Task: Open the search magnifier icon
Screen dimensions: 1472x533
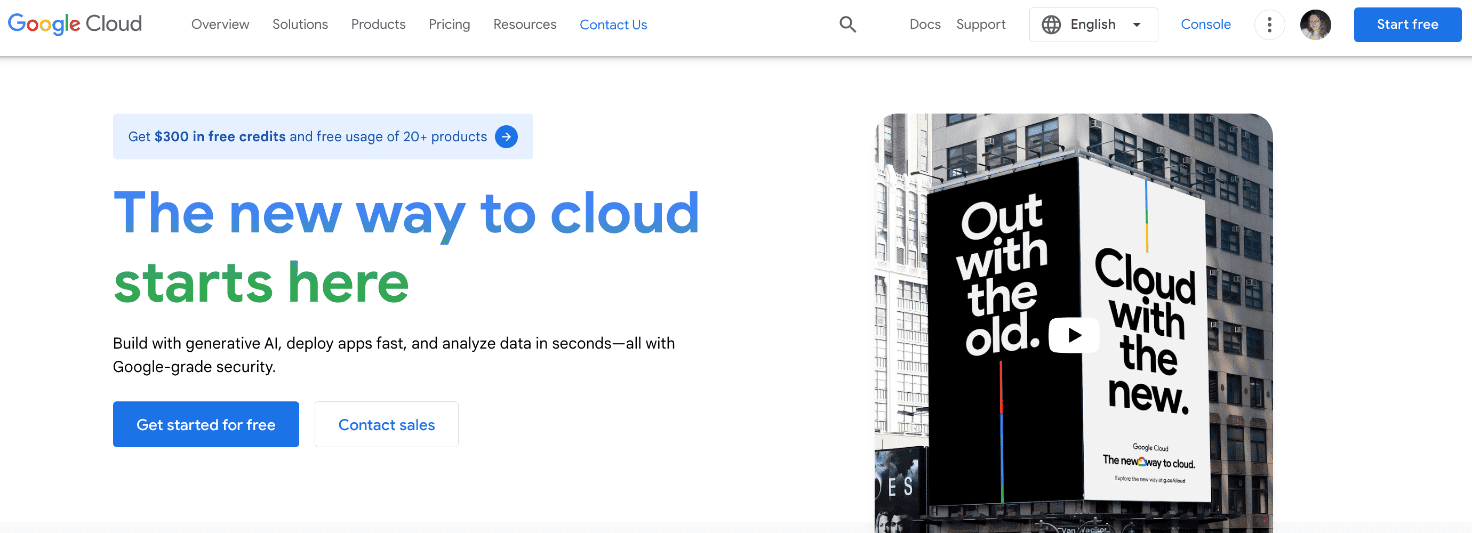Action: click(x=848, y=25)
